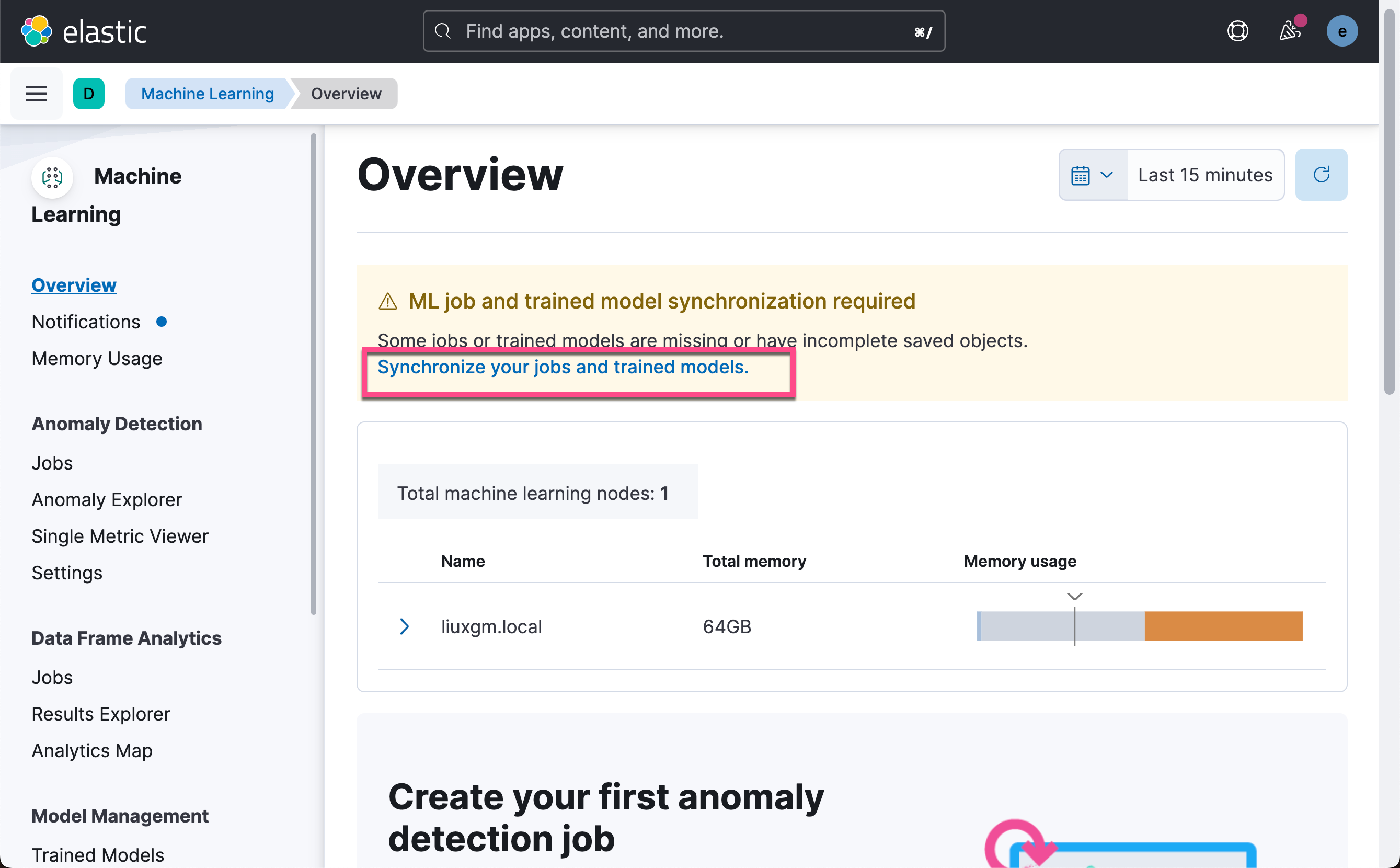Click the page vertical scrollbar

click(1389, 201)
